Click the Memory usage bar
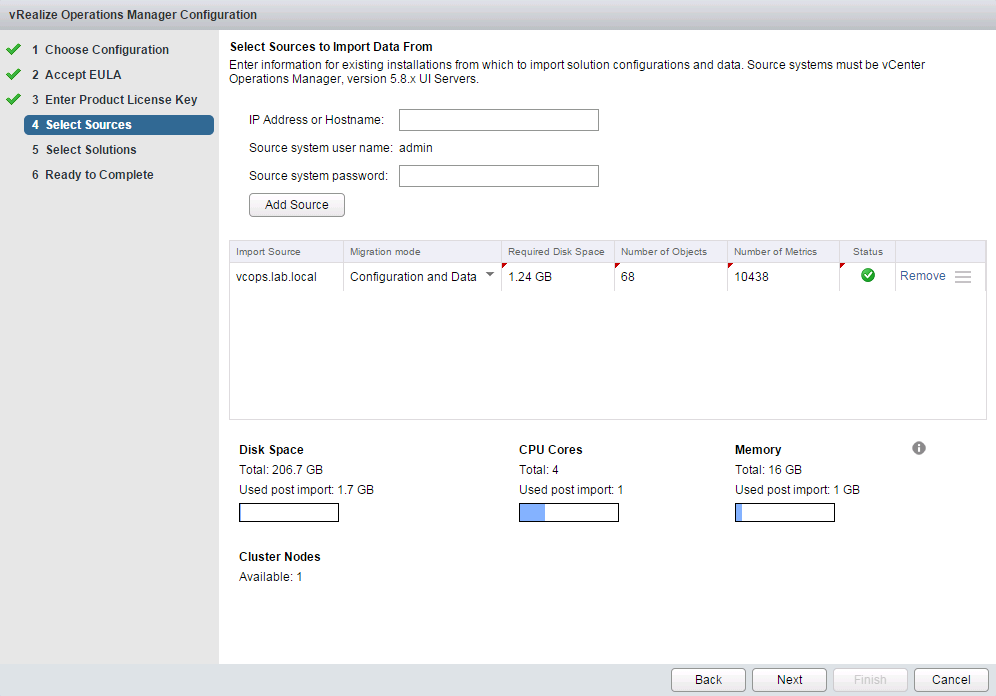The width and height of the screenshot is (996, 696). pyautogui.click(x=784, y=513)
